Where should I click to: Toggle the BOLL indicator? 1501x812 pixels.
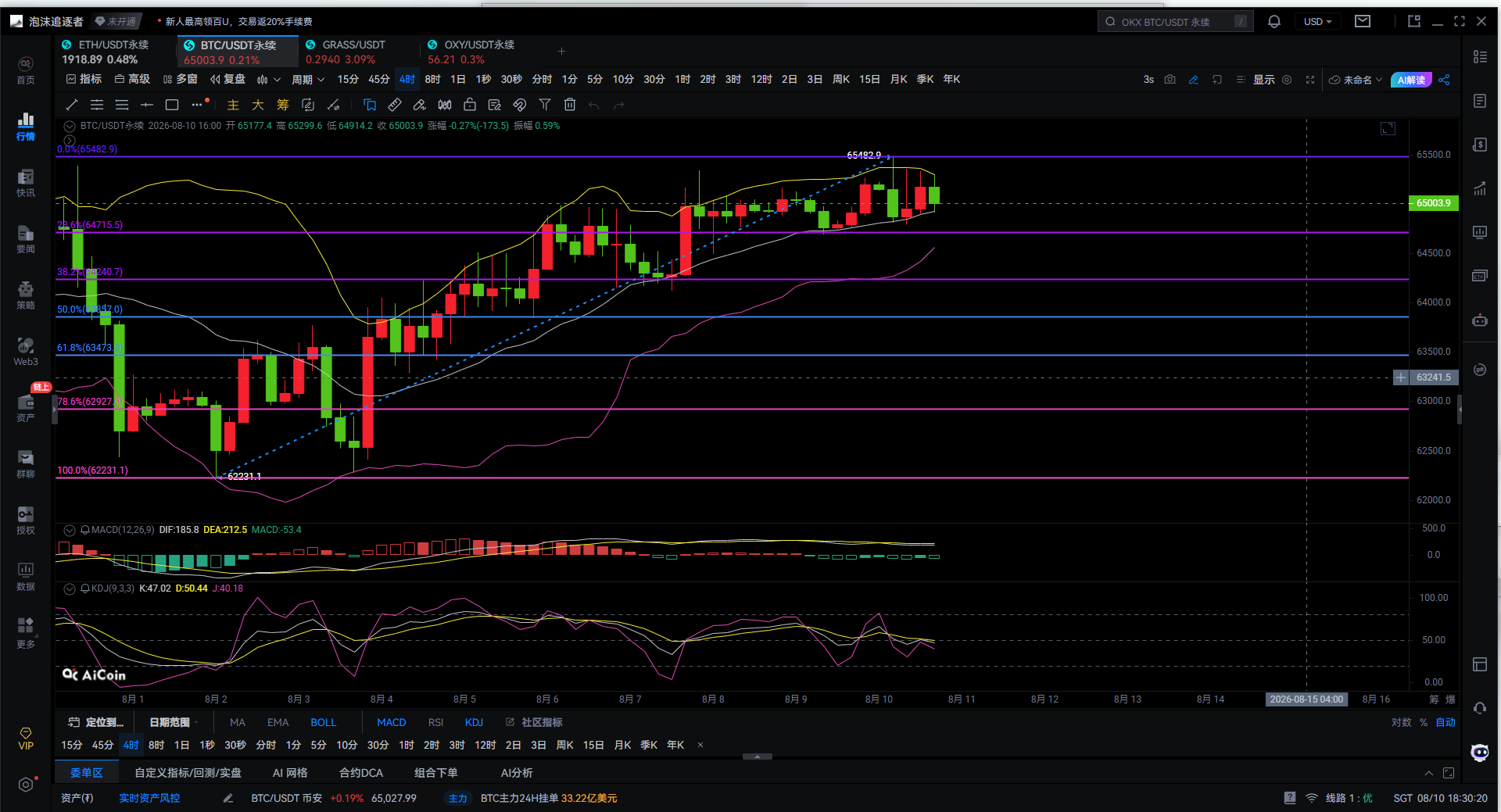tap(323, 722)
